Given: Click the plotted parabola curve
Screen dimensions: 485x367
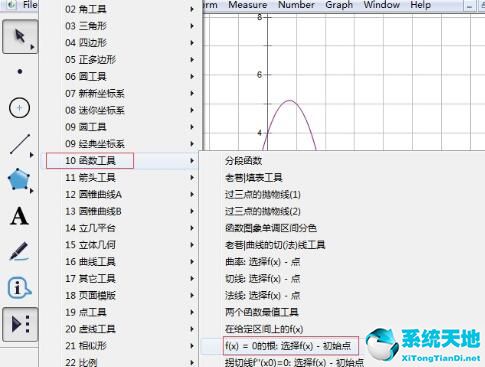Looking at the screenshot, I should 290,101.
